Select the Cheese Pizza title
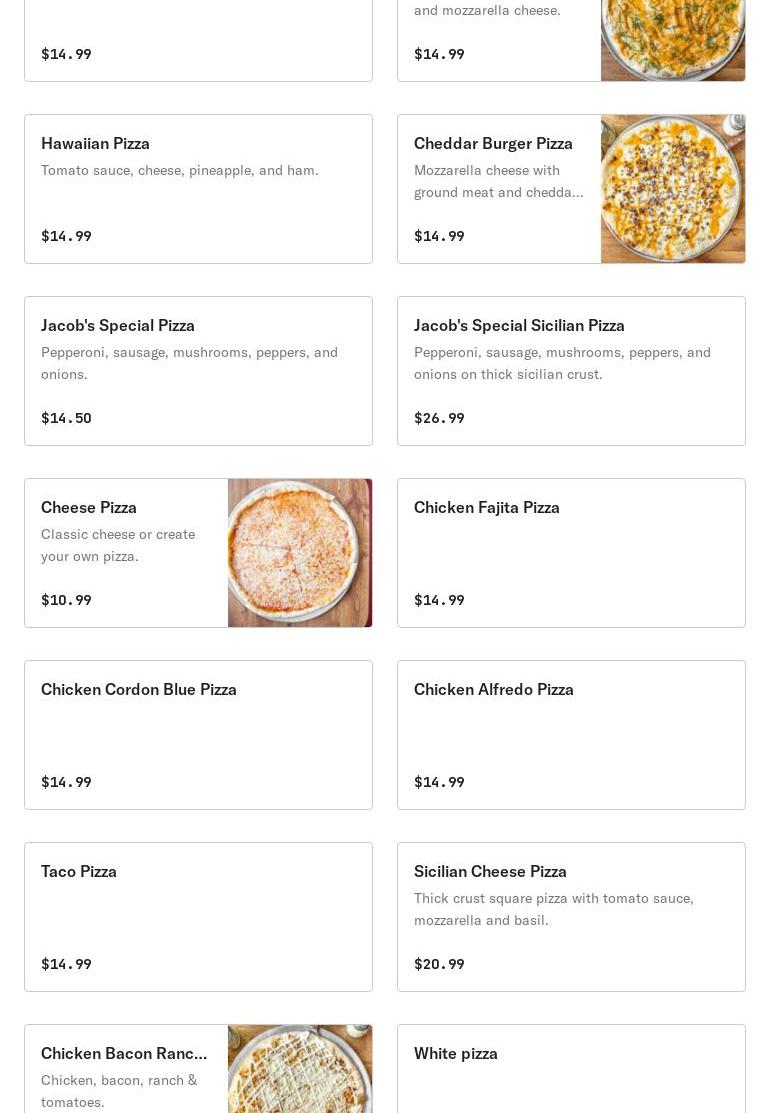The height and width of the screenshot is (1113, 770). tap(89, 508)
